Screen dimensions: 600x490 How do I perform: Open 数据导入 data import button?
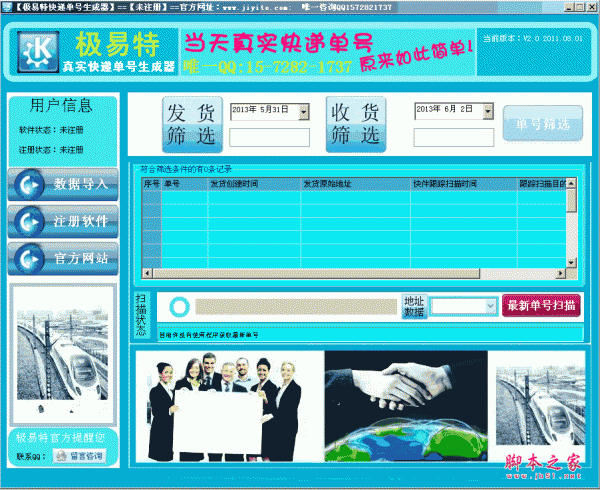63,184
